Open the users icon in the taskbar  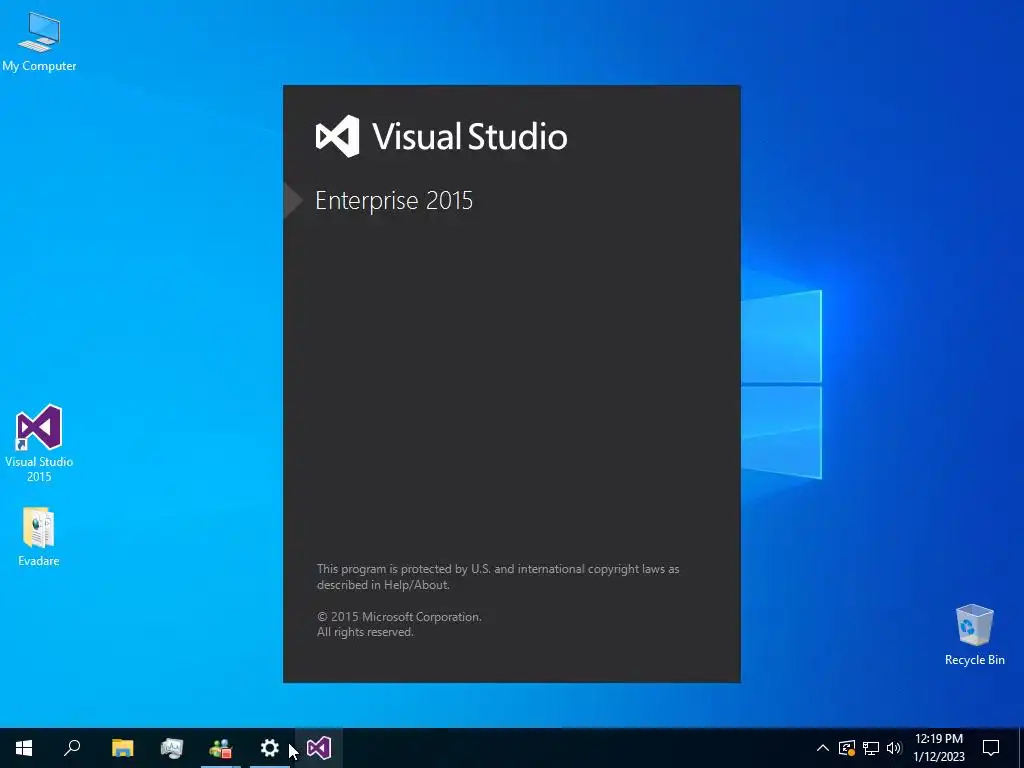tap(221, 748)
